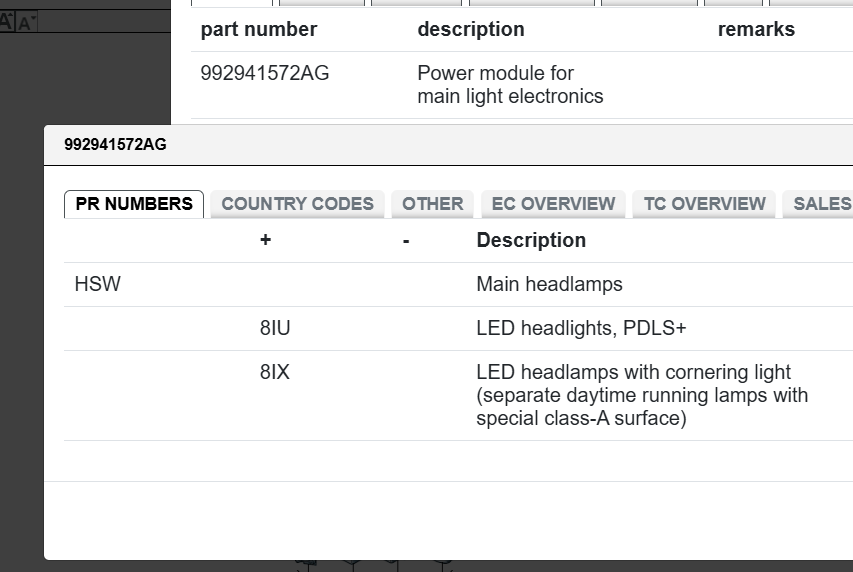Open the SALES tab
This screenshot has width=853, height=572.
pos(821,204)
